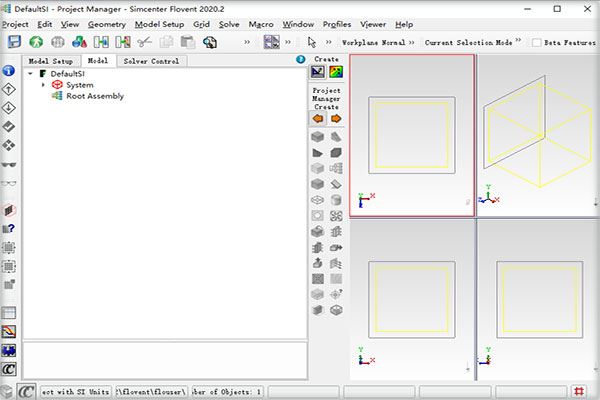Screen dimensions: 600x400
Task: Switch to the Solver Control tab
Action: [150, 61]
